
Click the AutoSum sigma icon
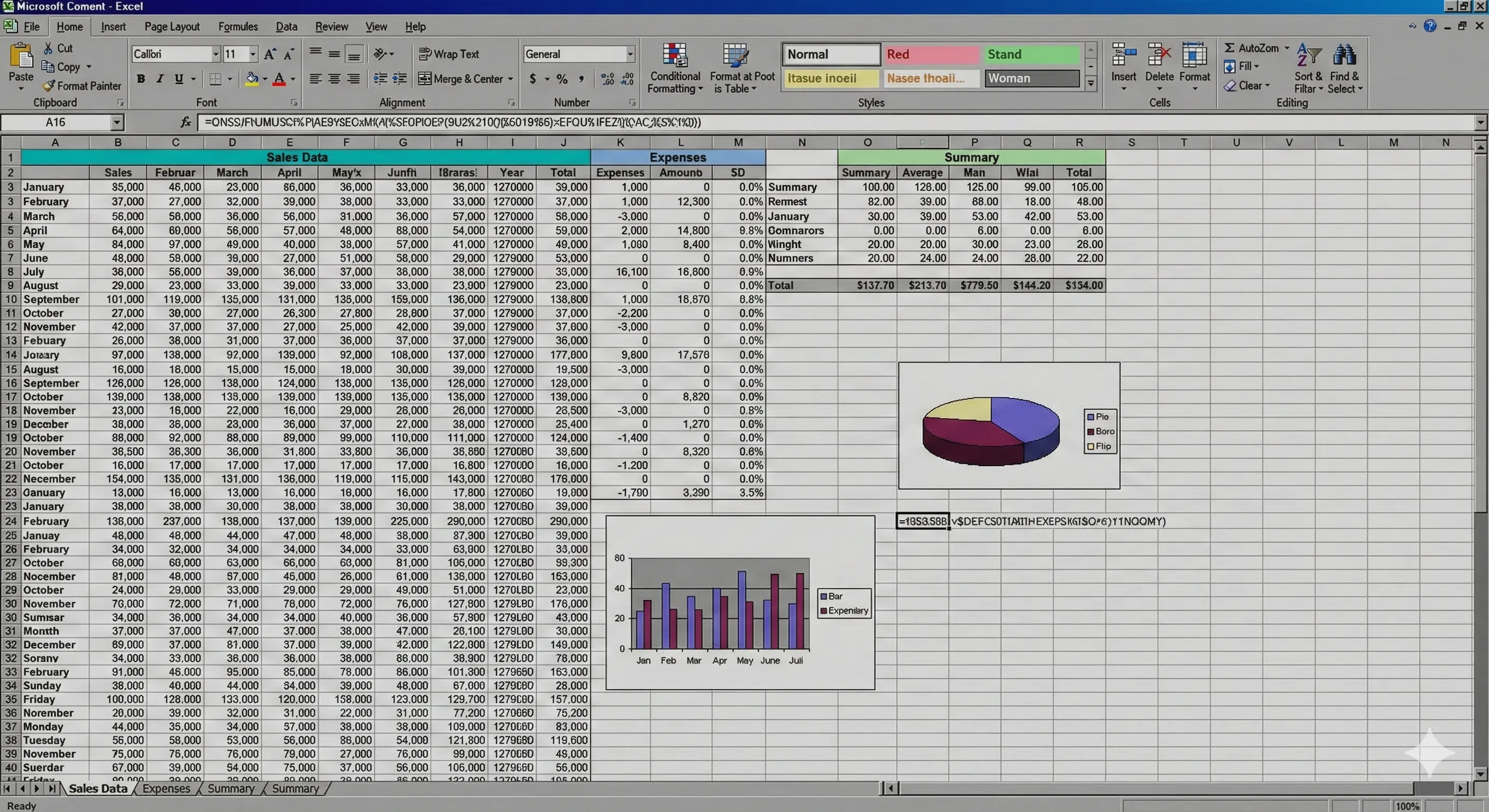(1229, 48)
